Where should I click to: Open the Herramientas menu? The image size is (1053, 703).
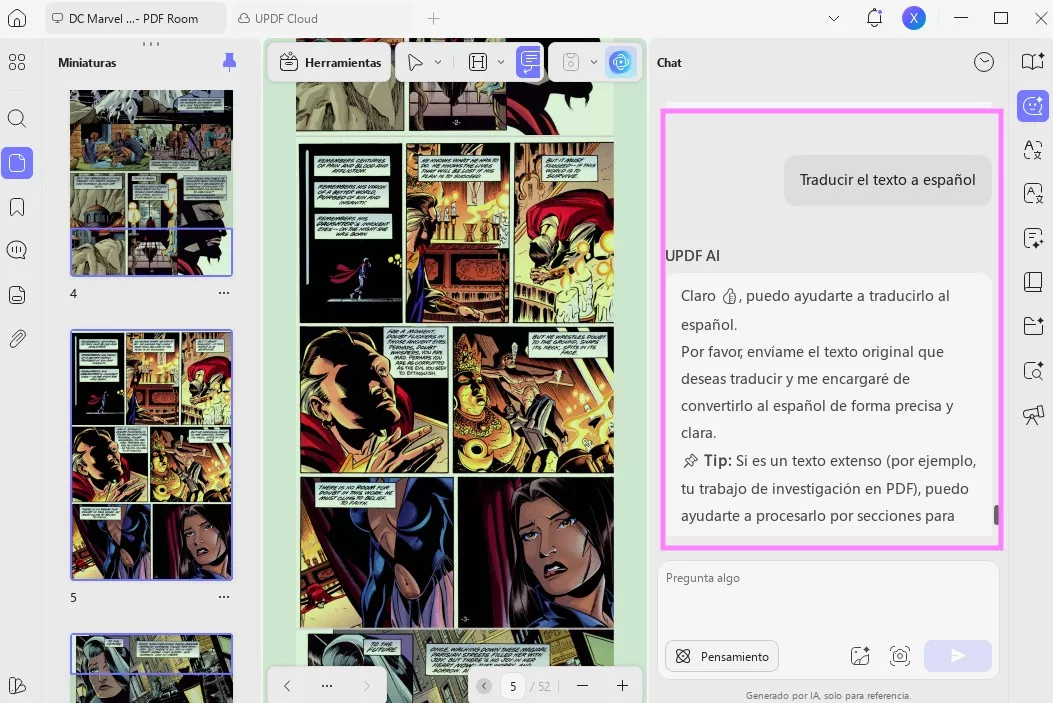point(330,62)
